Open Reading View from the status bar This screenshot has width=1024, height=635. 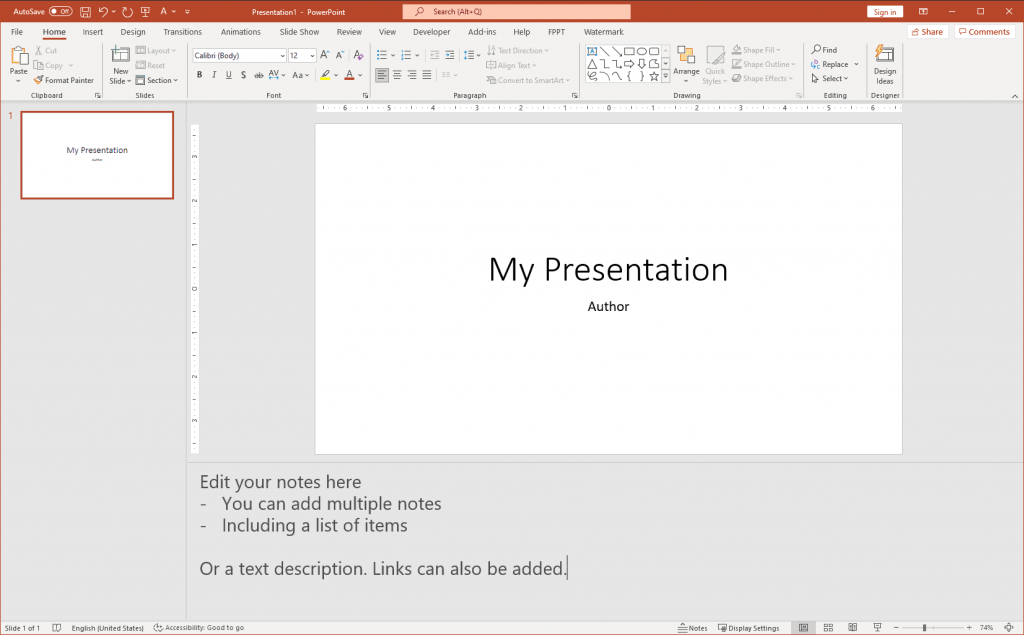click(x=853, y=627)
